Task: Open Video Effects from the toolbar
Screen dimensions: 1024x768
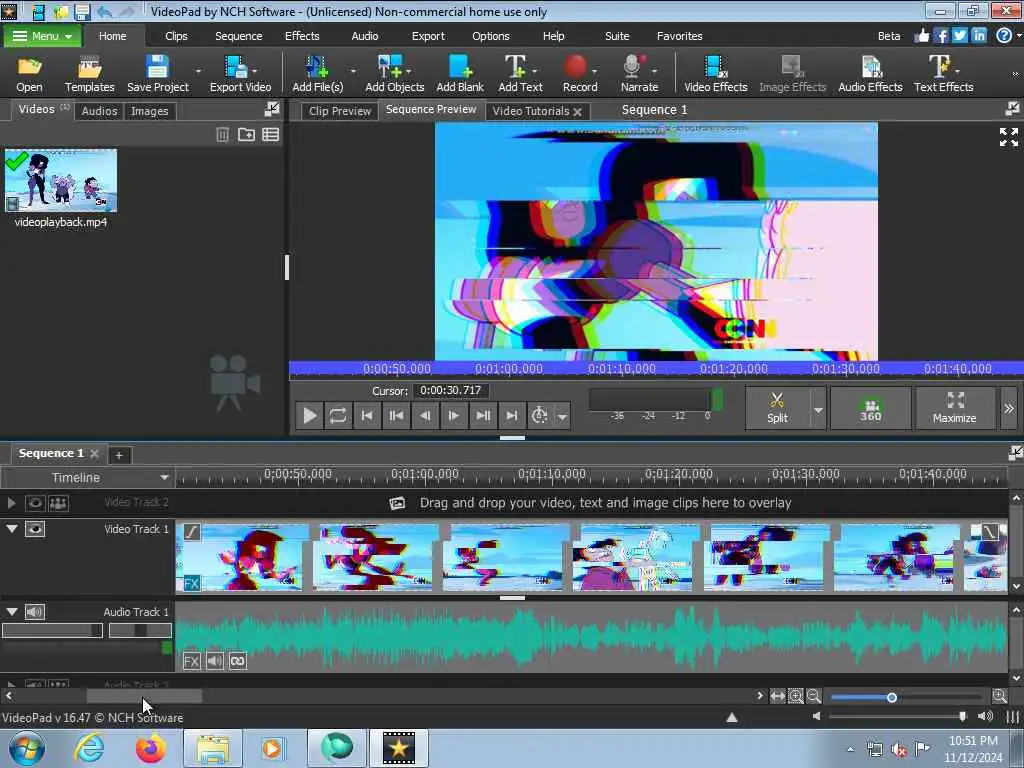Action: point(715,74)
